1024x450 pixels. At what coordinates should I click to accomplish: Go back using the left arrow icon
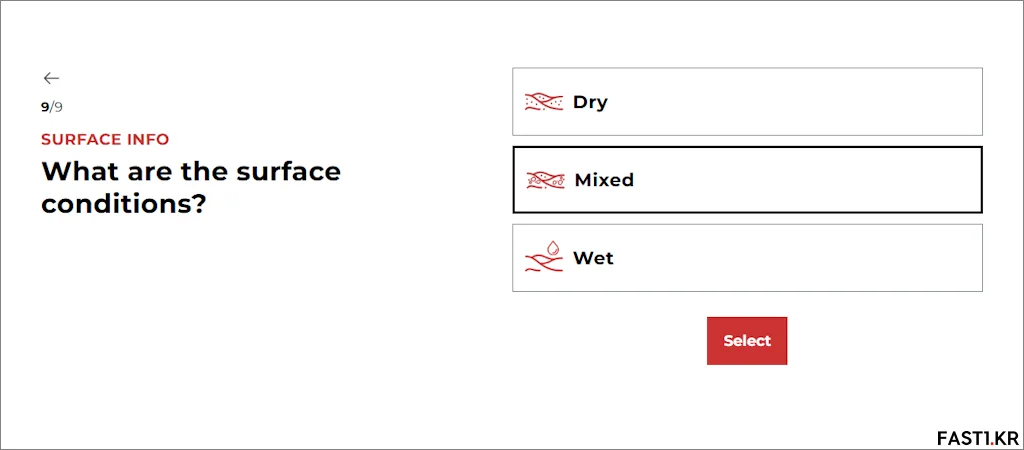pyautogui.click(x=51, y=78)
